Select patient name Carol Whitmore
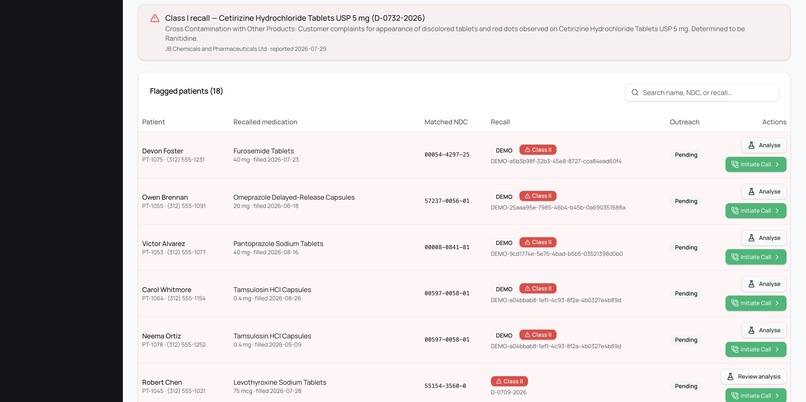 click(x=166, y=290)
